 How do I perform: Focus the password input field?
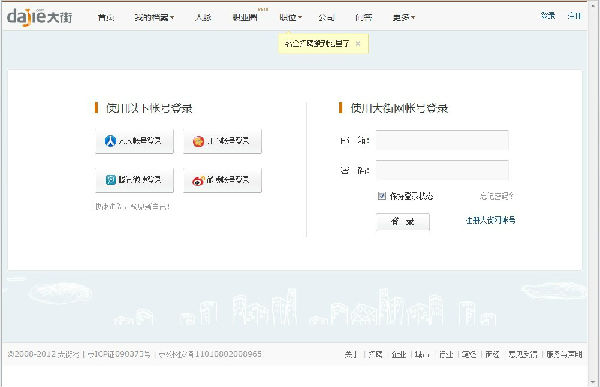[x=442, y=170]
